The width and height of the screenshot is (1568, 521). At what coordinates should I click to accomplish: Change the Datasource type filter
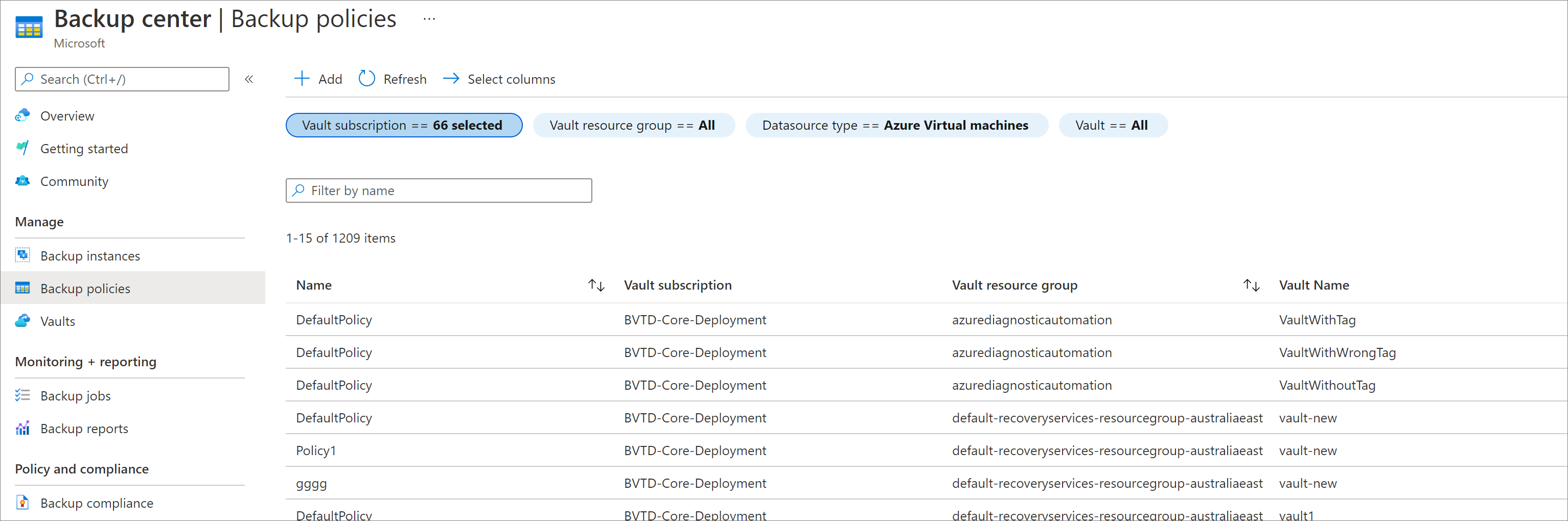coord(896,125)
